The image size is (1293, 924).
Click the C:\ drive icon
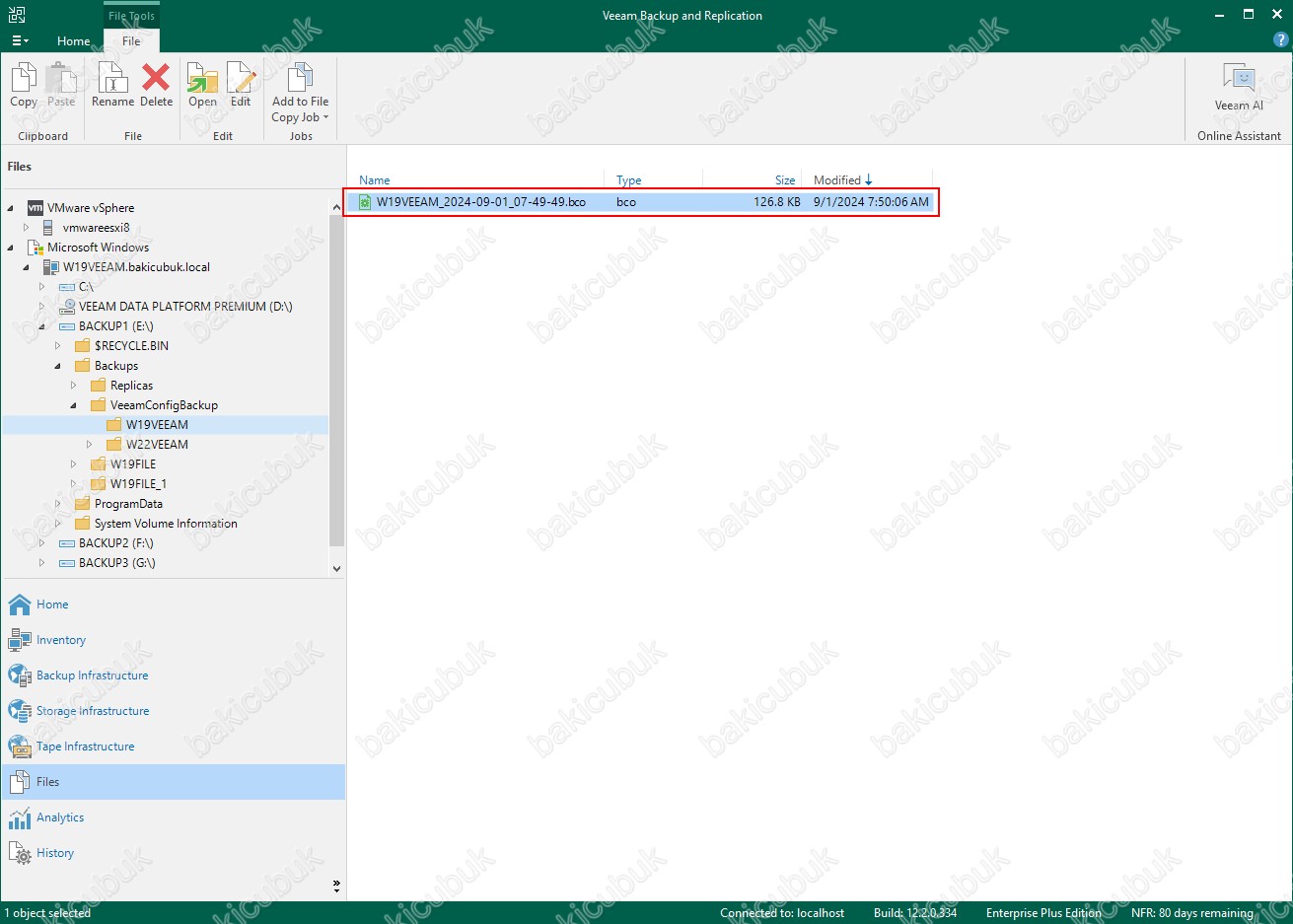click(x=67, y=287)
